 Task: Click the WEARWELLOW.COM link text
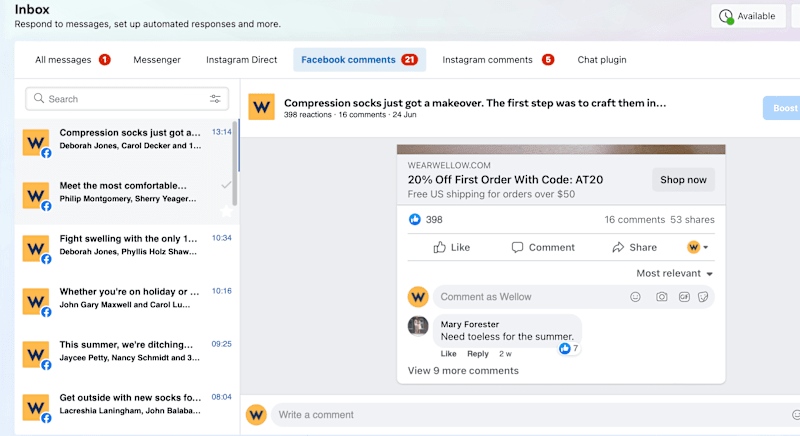[449, 165]
